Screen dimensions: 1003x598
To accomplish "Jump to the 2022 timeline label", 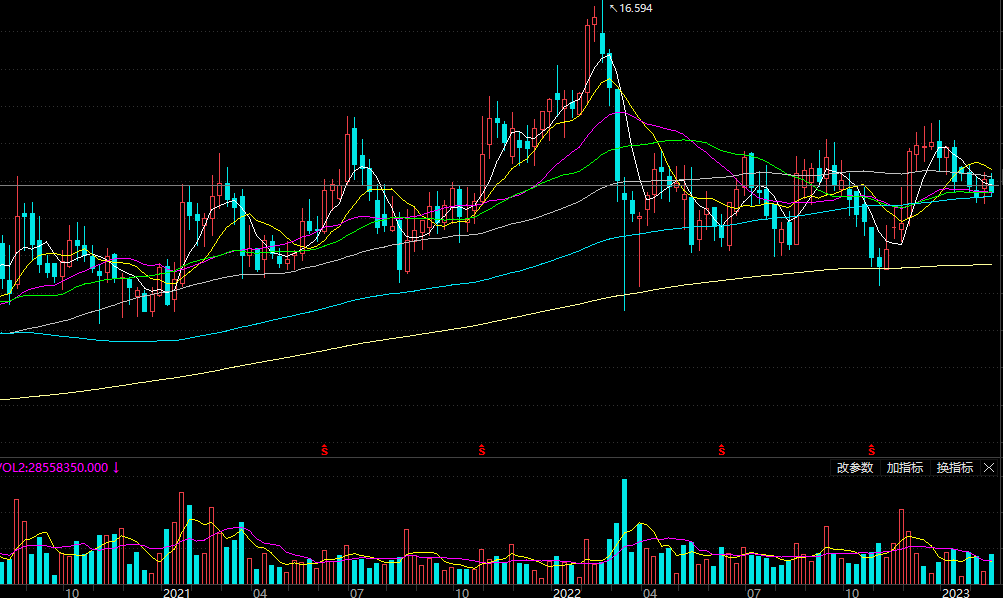I will [x=567, y=592].
